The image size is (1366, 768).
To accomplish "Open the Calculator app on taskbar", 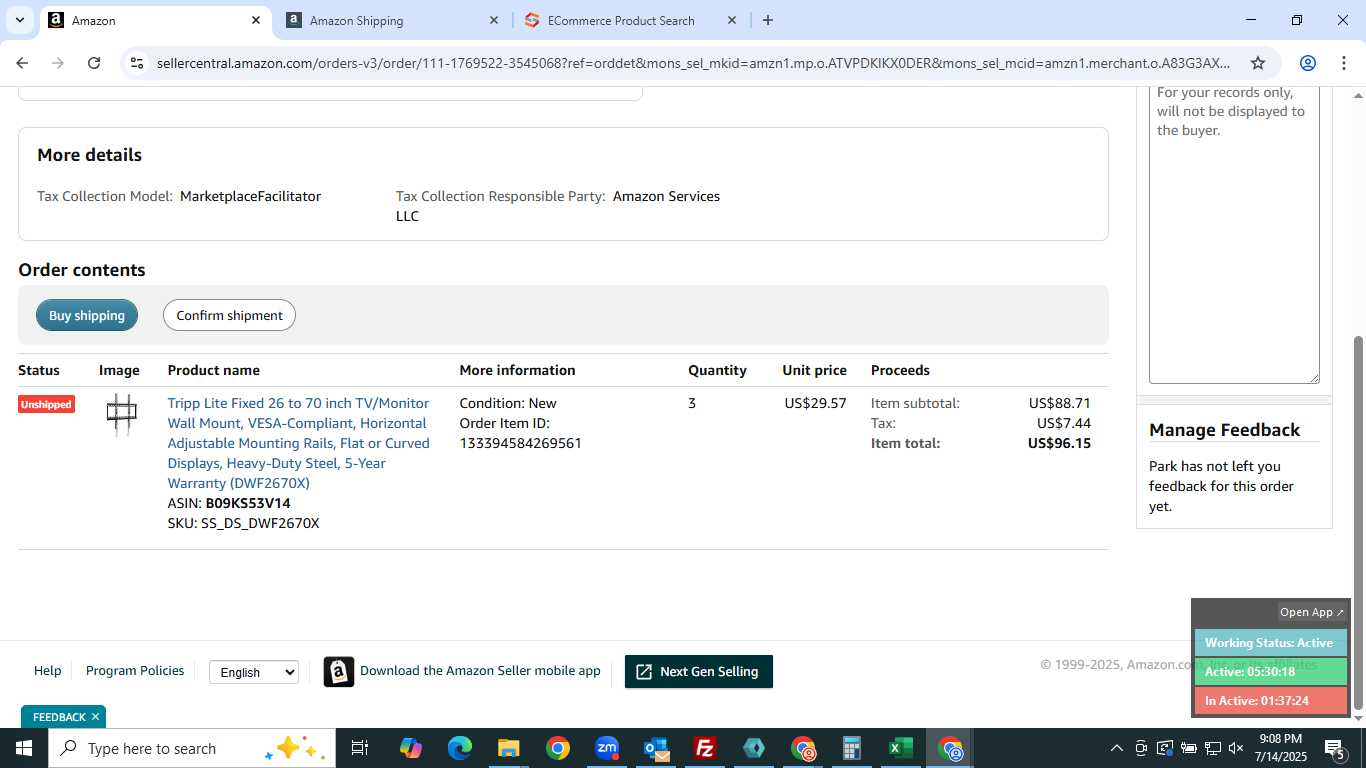I will [x=852, y=748].
